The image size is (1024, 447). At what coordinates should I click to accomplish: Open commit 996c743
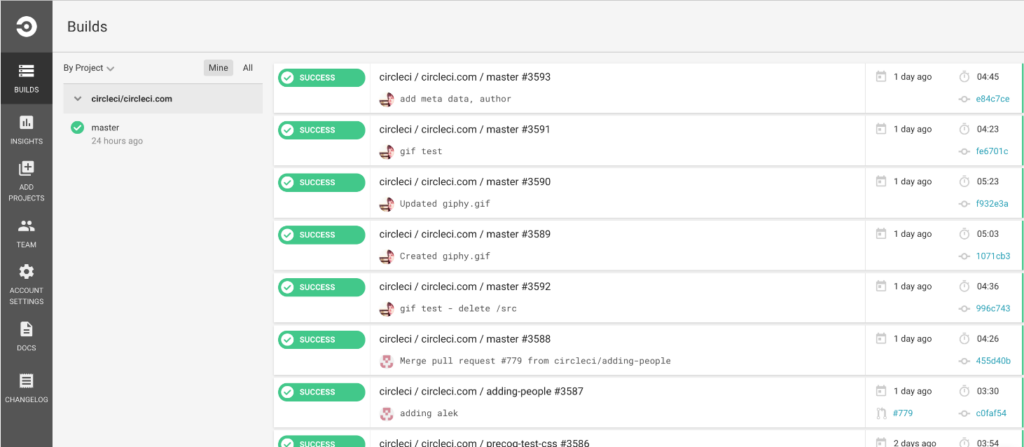(993, 308)
